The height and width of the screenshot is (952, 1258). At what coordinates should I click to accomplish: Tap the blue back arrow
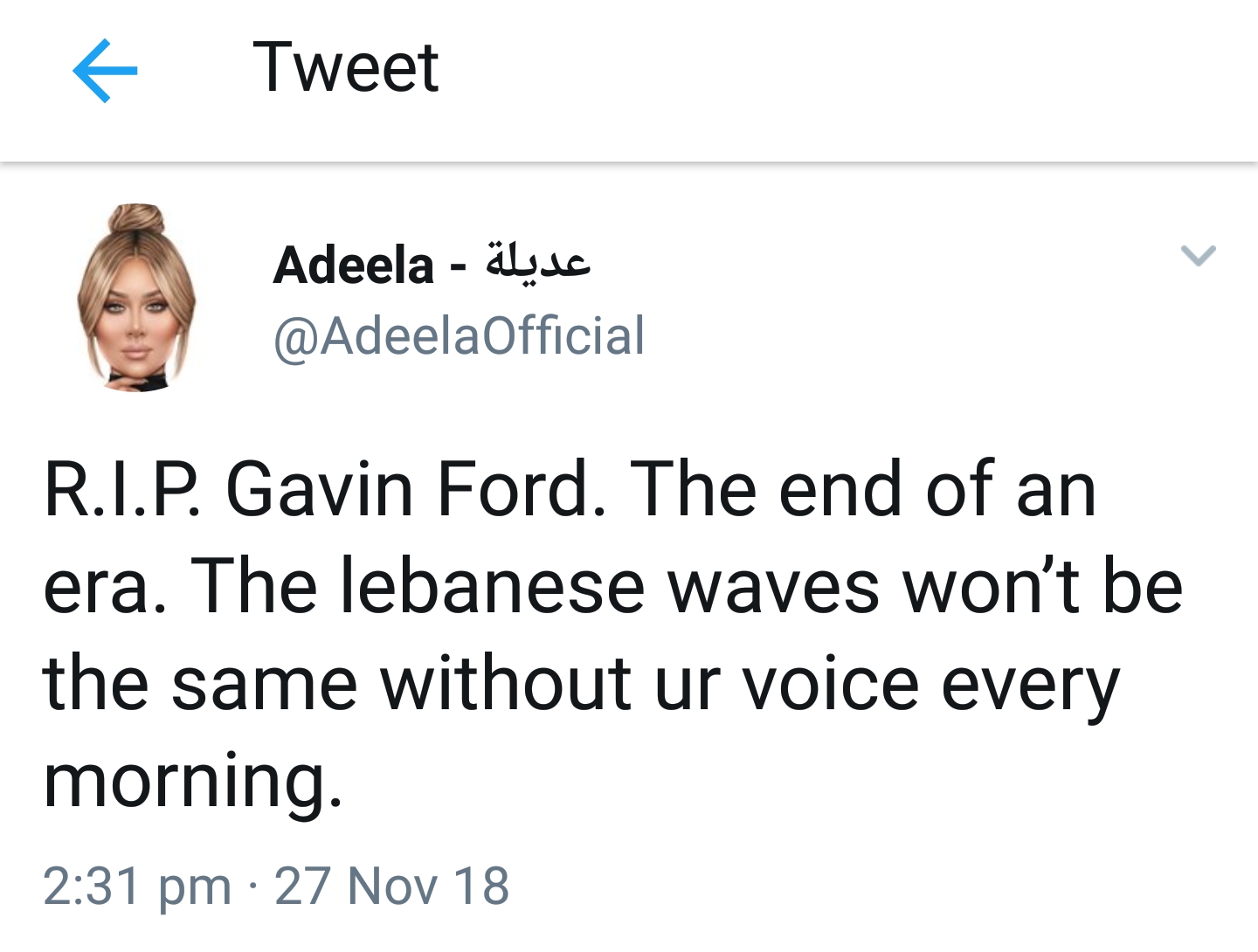(105, 70)
